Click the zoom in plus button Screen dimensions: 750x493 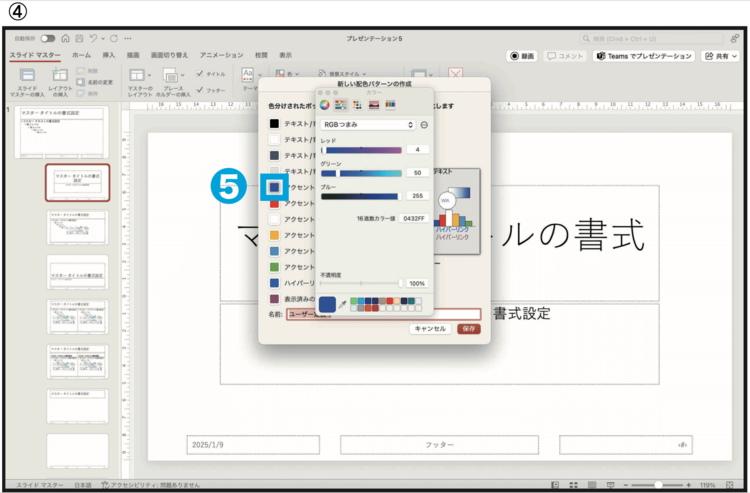pyautogui.click(x=688, y=485)
